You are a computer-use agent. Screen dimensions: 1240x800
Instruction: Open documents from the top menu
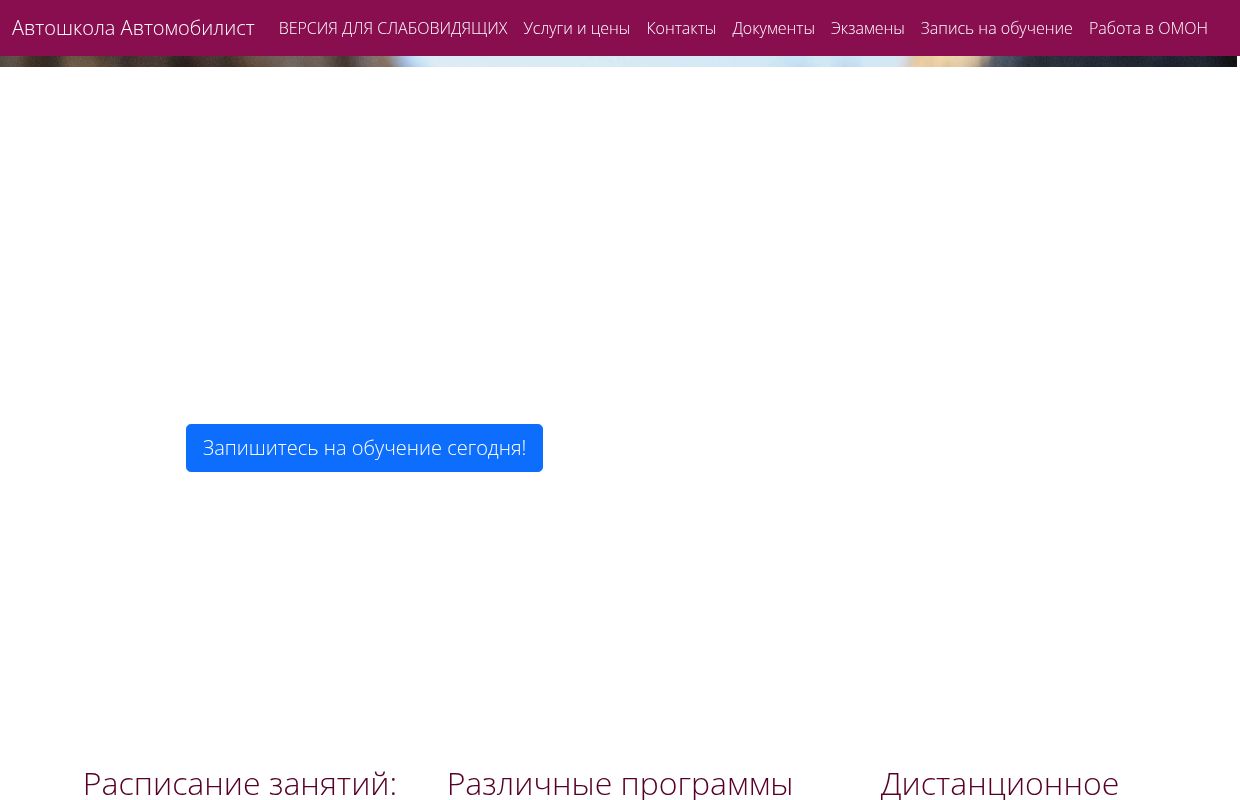point(773,28)
